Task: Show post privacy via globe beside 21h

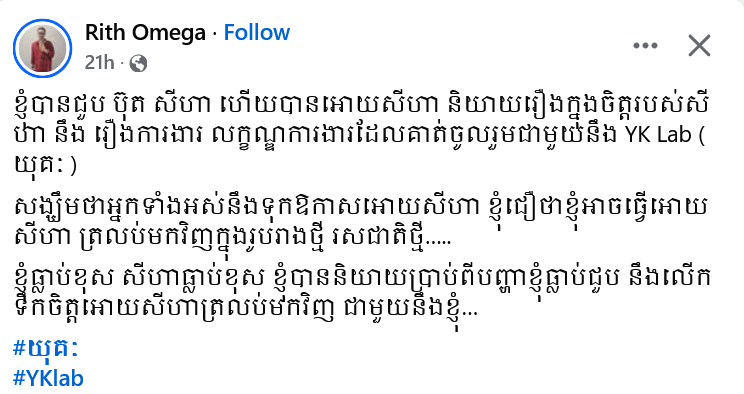Action: coord(138,63)
